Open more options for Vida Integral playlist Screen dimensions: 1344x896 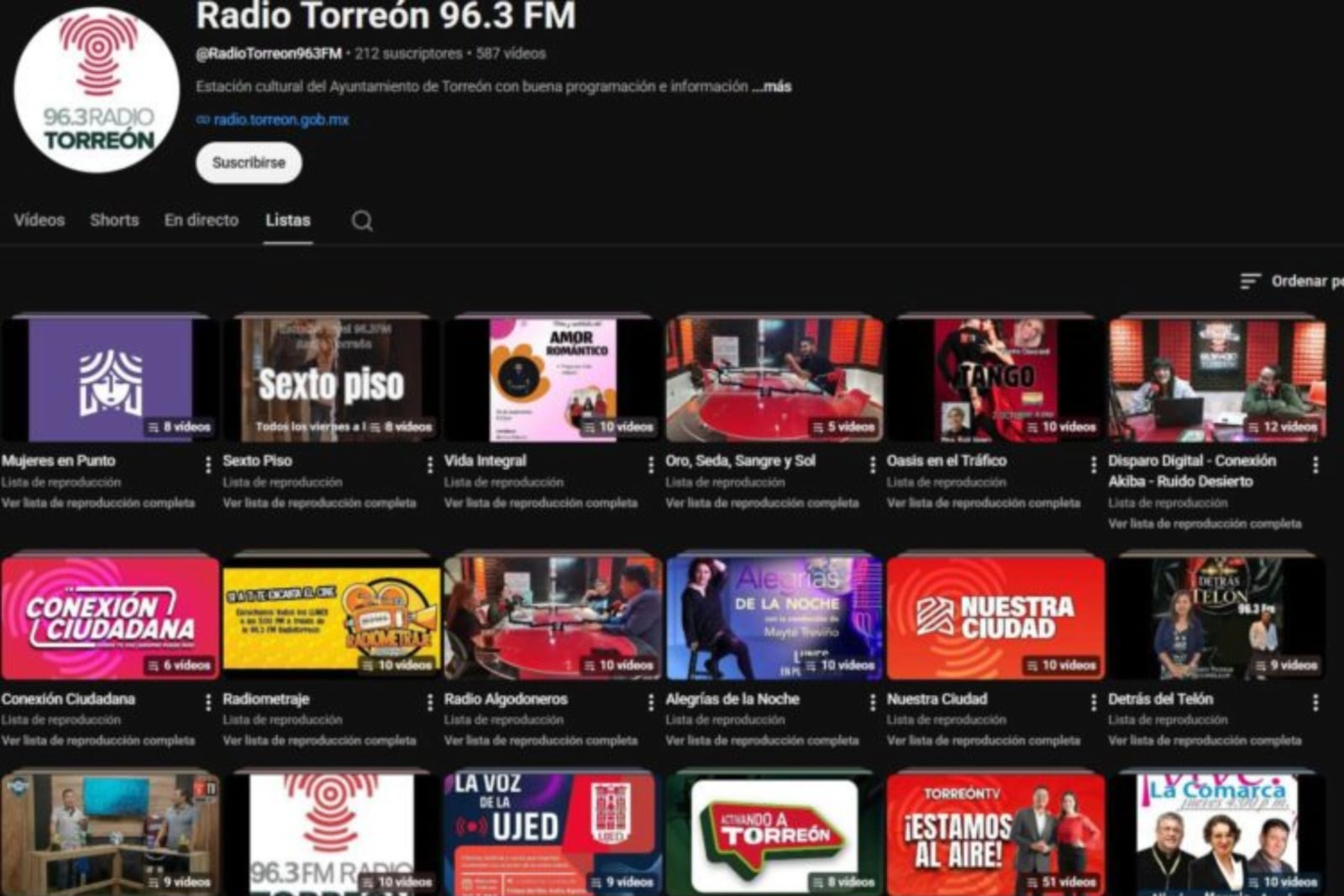click(x=651, y=464)
